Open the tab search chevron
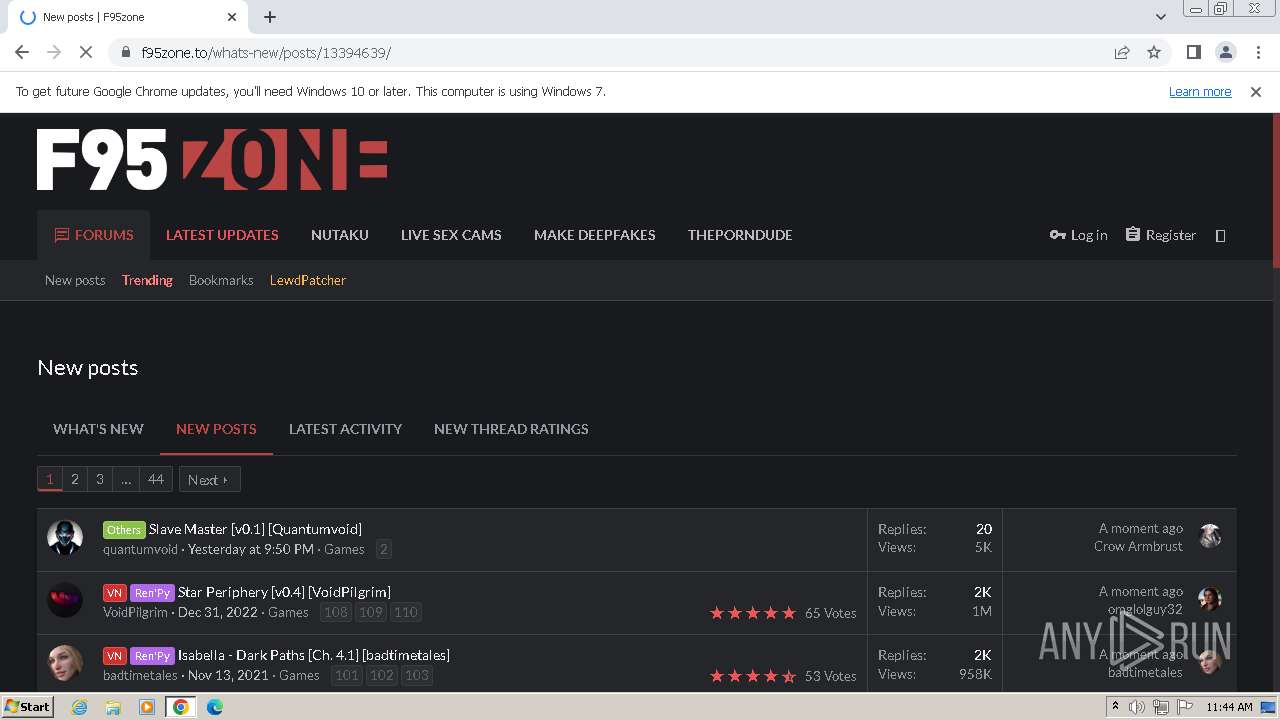 [1161, 17]
